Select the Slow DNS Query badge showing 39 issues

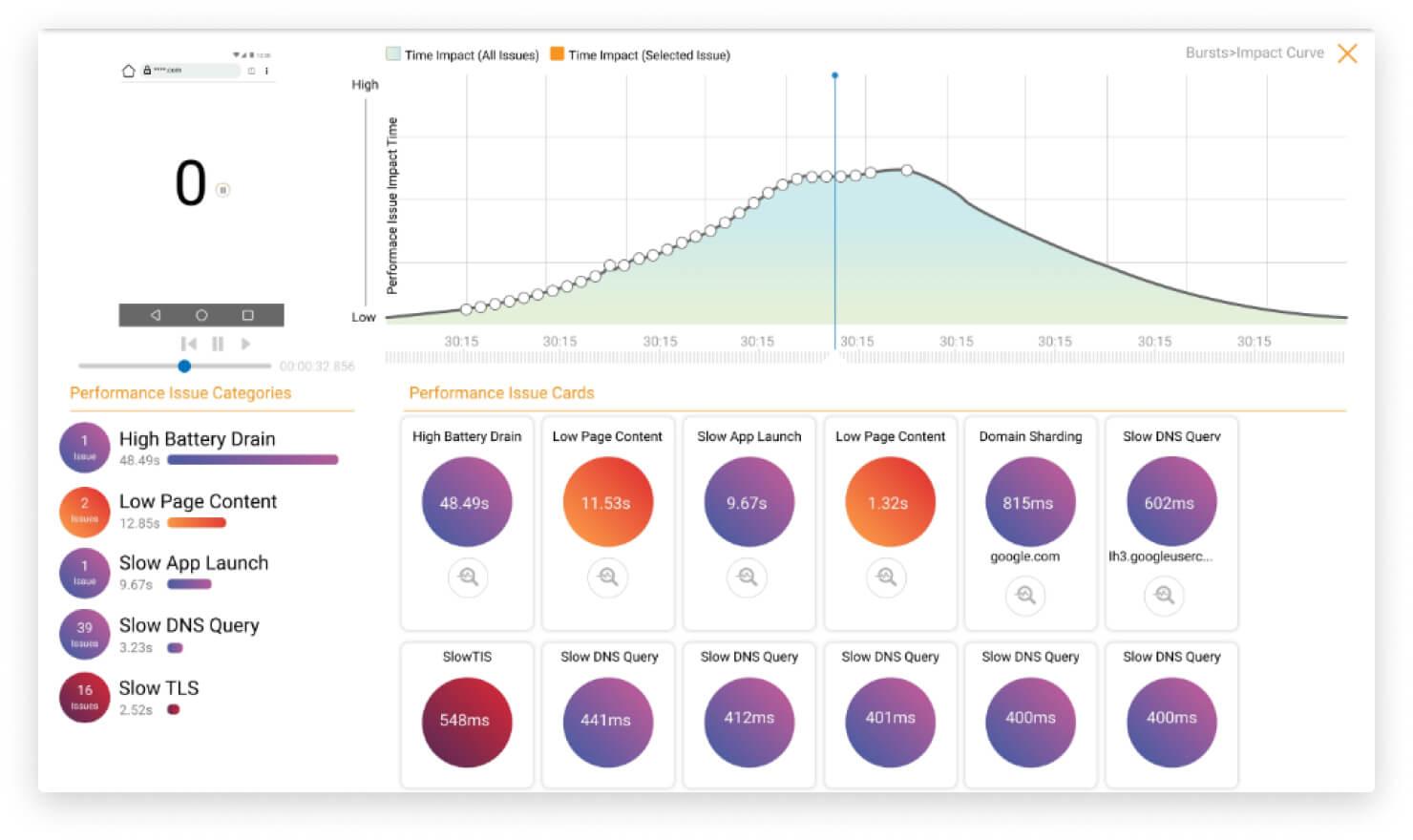(84, 633)
